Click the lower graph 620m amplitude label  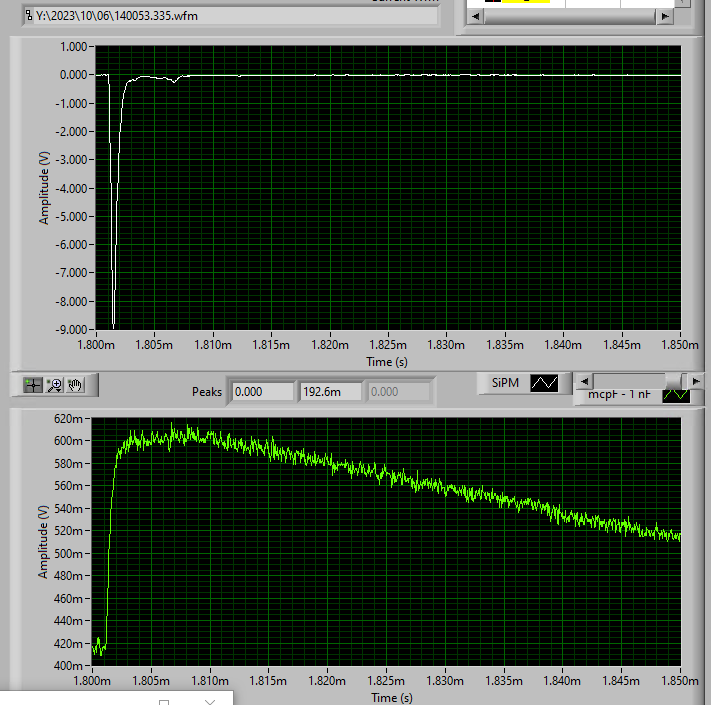click(x=68, y=418)
